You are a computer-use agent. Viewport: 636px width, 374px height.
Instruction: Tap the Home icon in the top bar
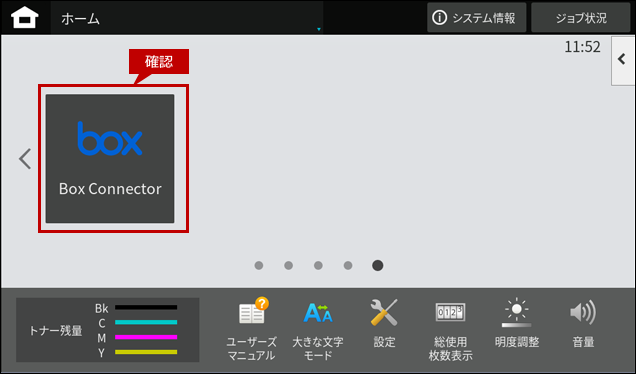[25, 18]
